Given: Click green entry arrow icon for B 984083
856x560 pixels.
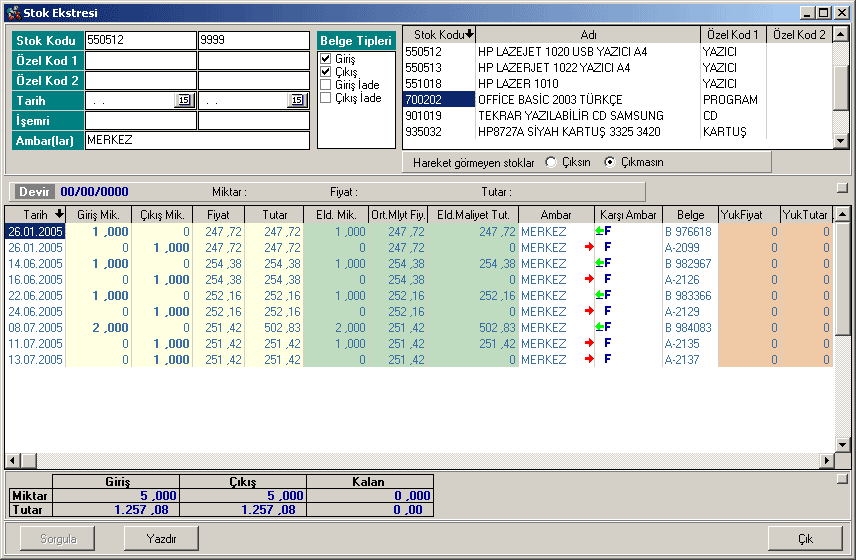Looking at the screenshot, I should click(x=599, y=327).
